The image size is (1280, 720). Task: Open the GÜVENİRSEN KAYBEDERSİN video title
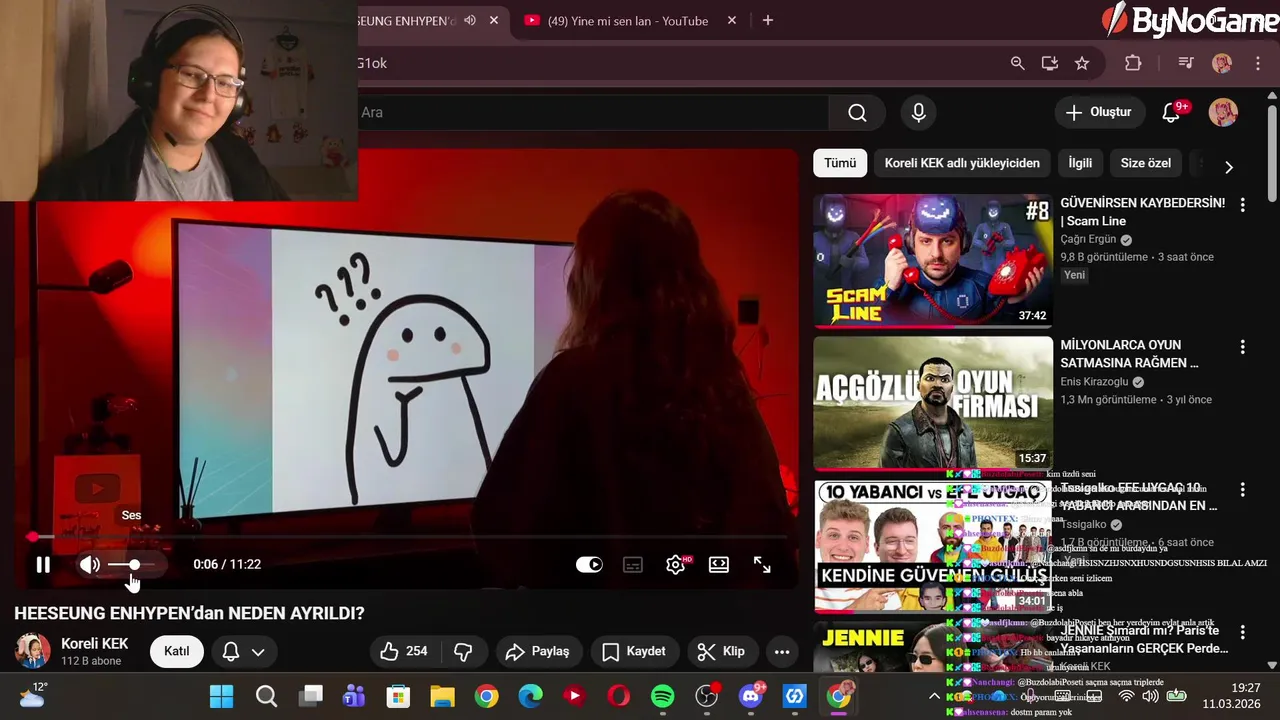coord(1142,212)
